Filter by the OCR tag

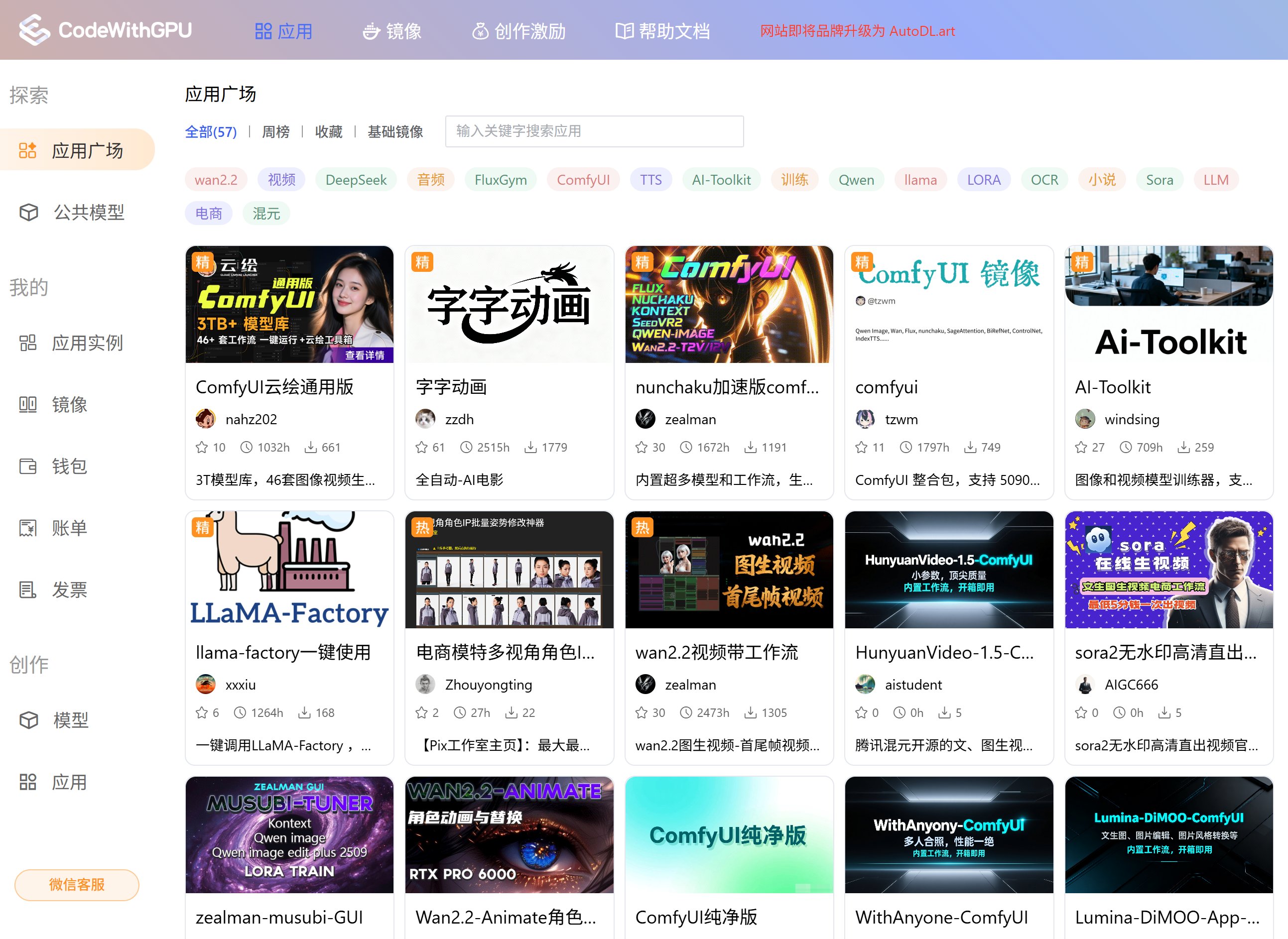[x=1044, y=180]
